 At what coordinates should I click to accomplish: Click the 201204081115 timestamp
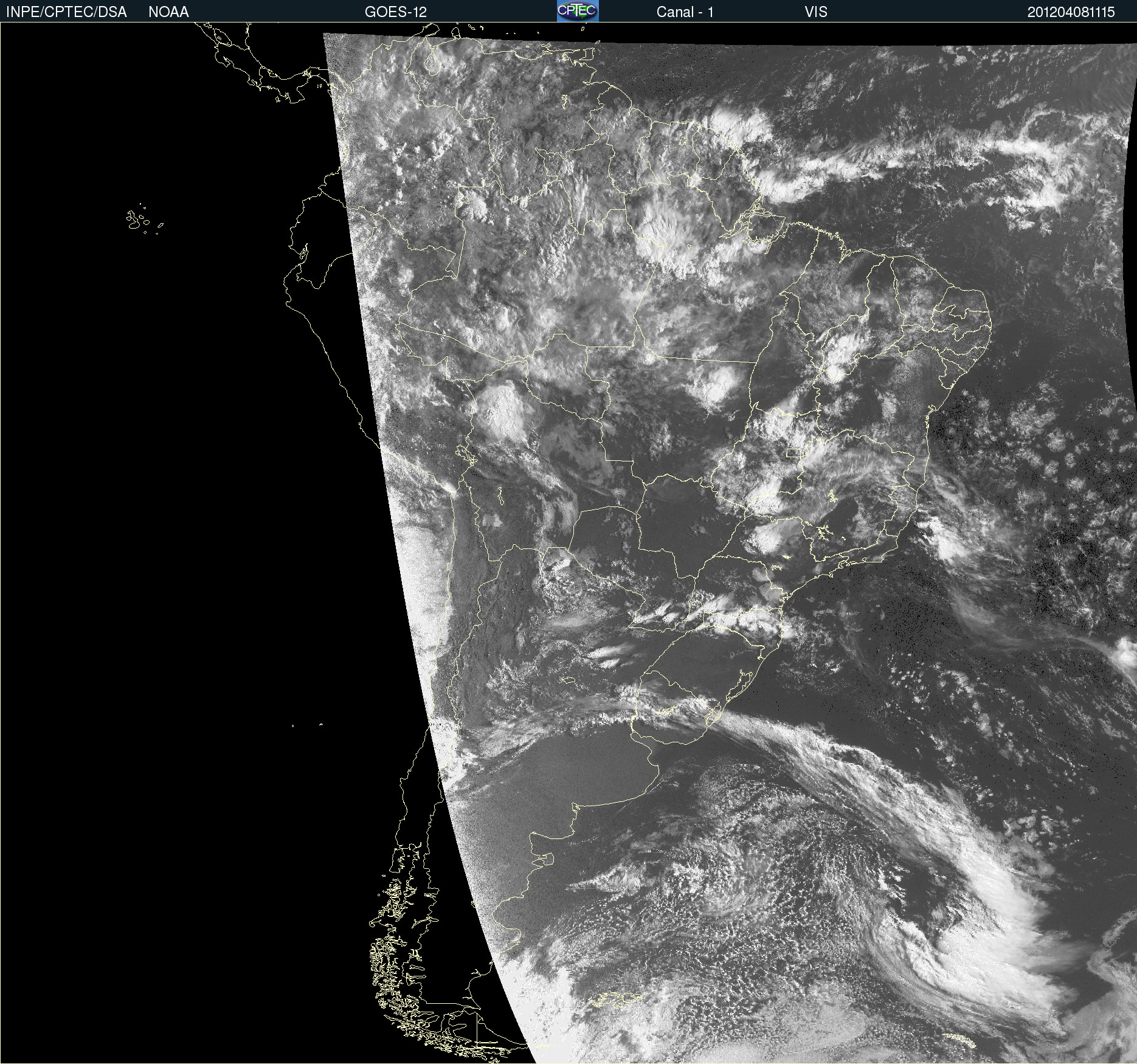pos(1071,12)
